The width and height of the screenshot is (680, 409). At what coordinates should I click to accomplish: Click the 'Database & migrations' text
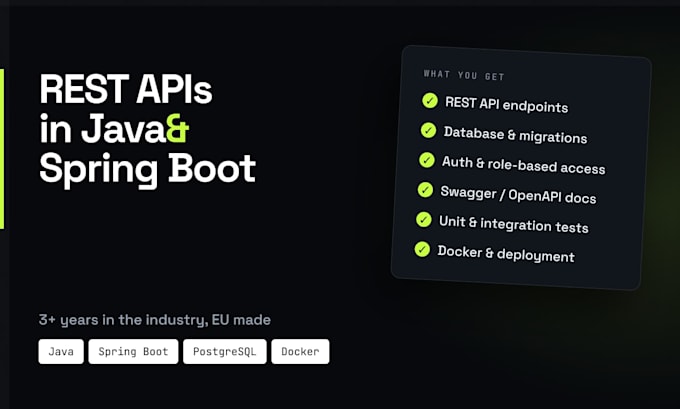click(515, 135)
